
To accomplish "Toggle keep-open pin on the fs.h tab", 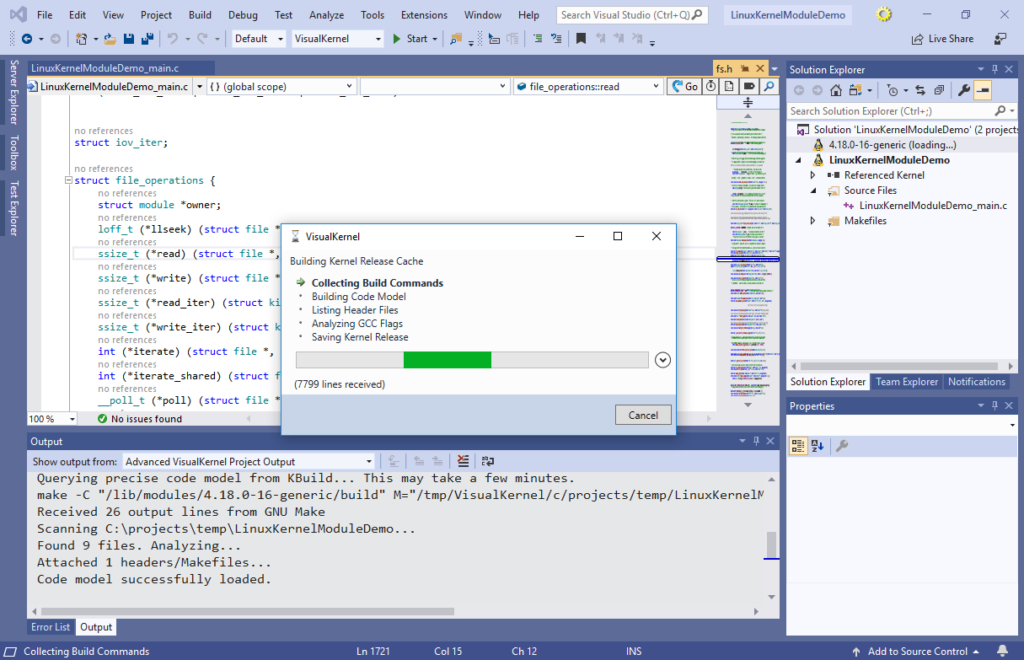I will pyautogui.click(x=743, y=69).
